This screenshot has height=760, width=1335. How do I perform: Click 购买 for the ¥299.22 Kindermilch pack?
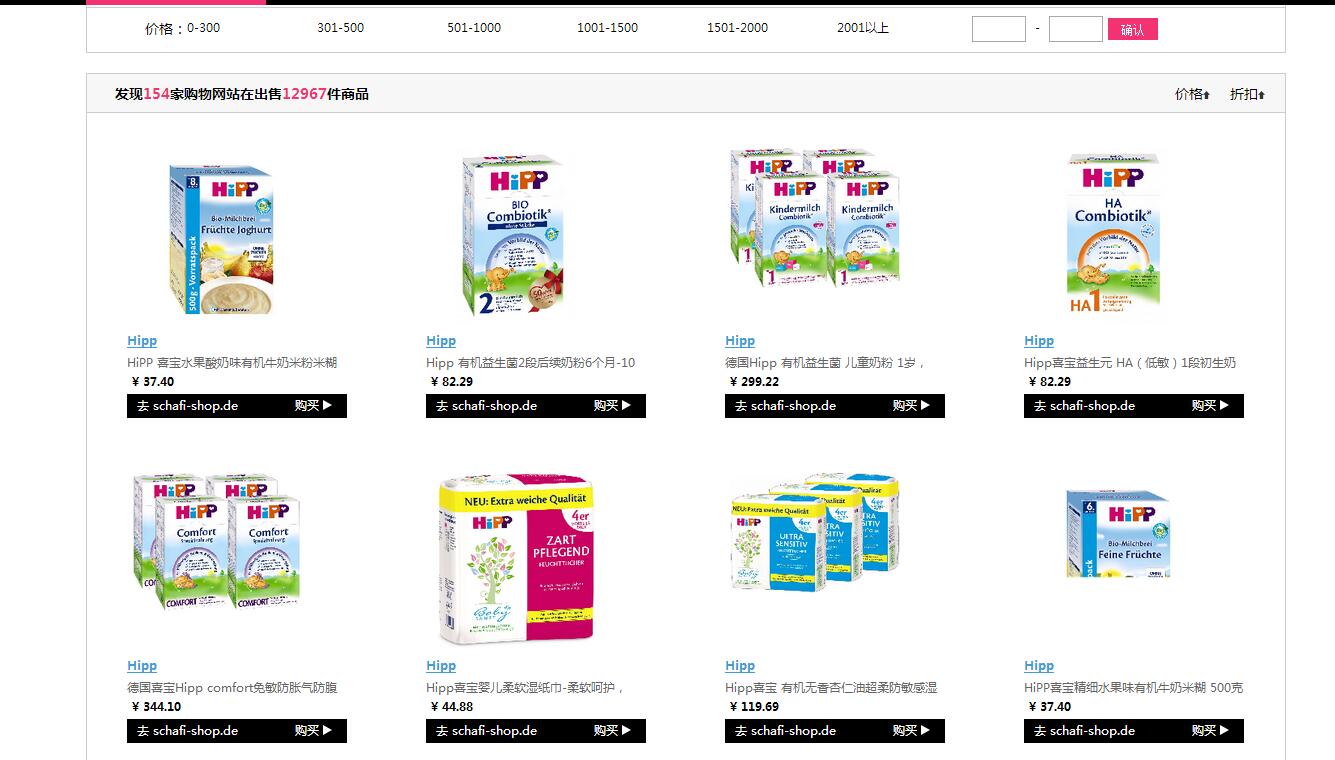point(911,406)
